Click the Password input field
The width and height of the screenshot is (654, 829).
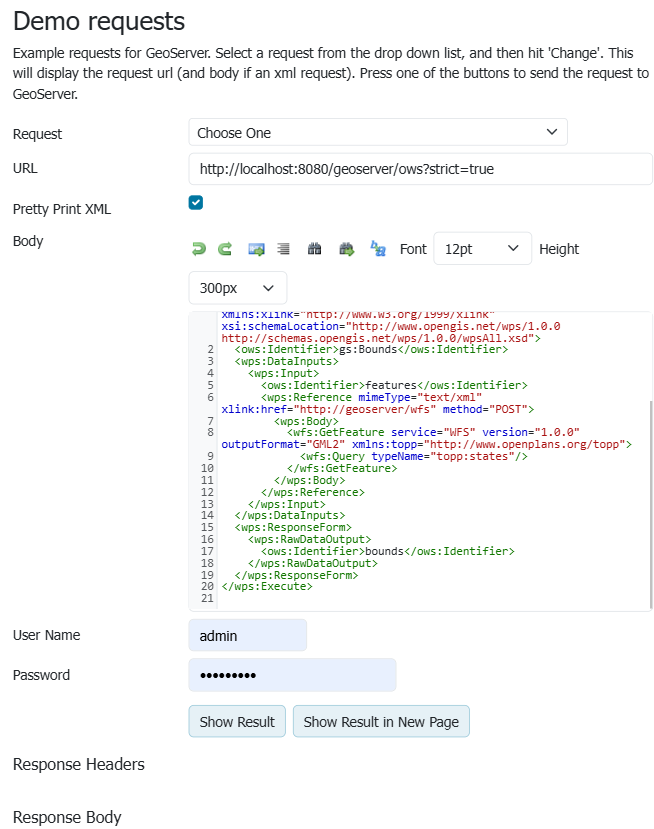[292, 675]
